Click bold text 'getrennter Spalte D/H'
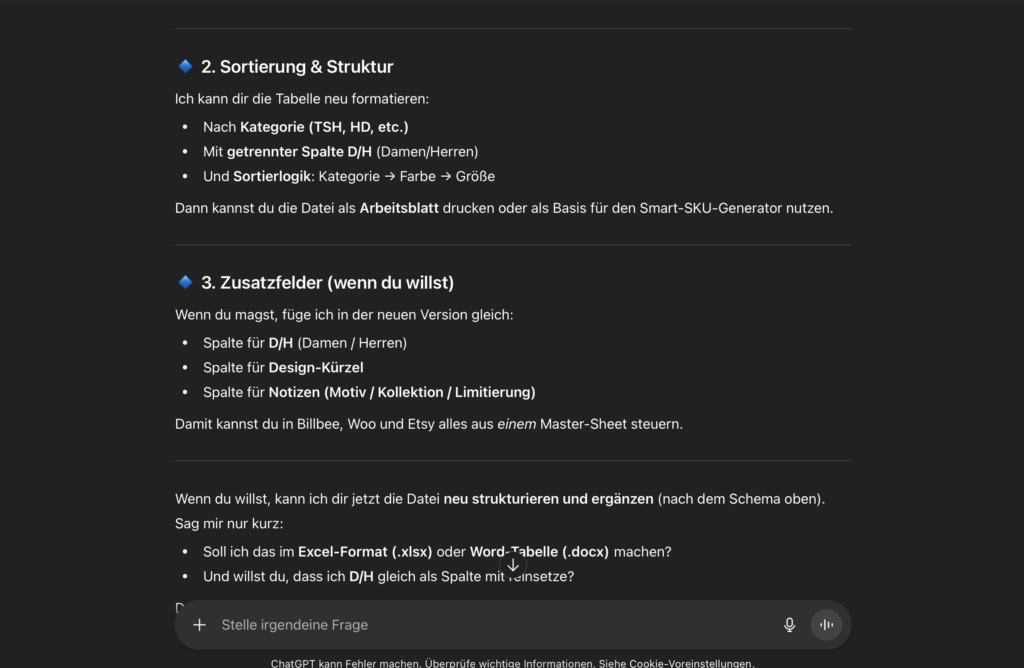Image resolution: width=1024 pixels, height=668 pixels. 299,151
